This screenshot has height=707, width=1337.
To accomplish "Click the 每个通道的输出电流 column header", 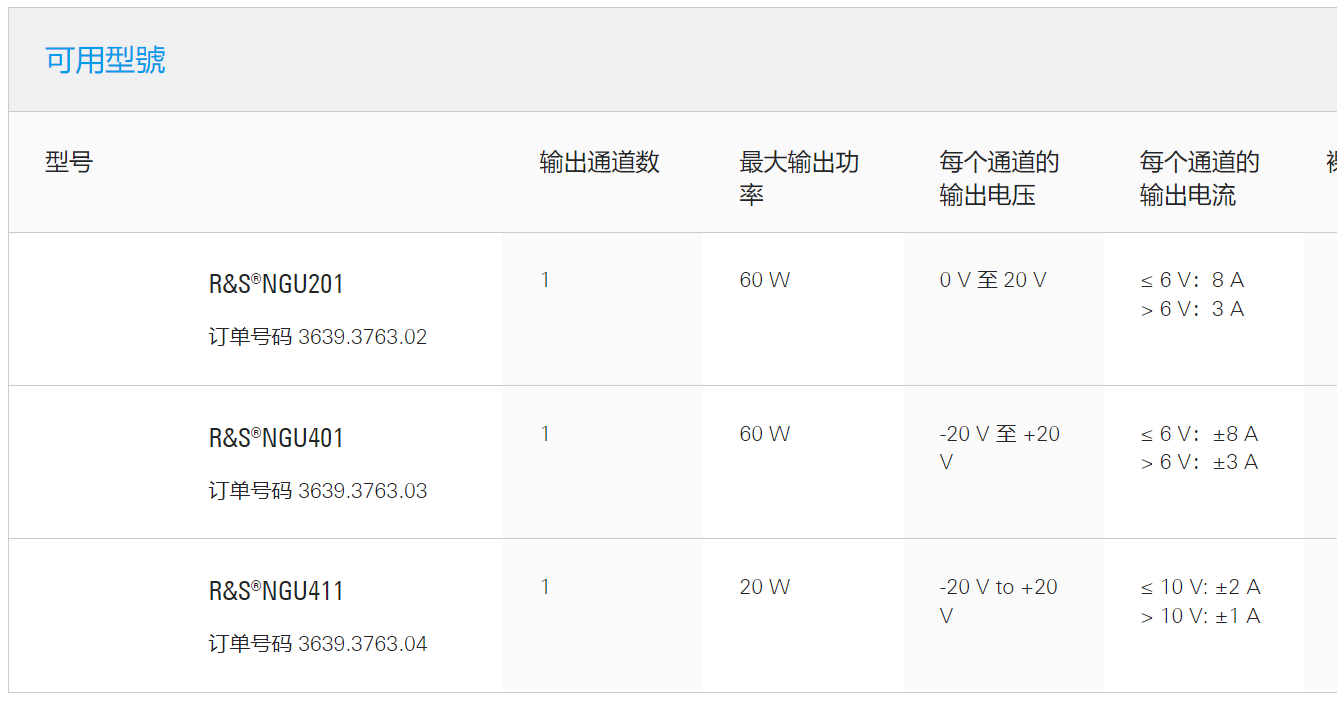I will coord(1199,179).
